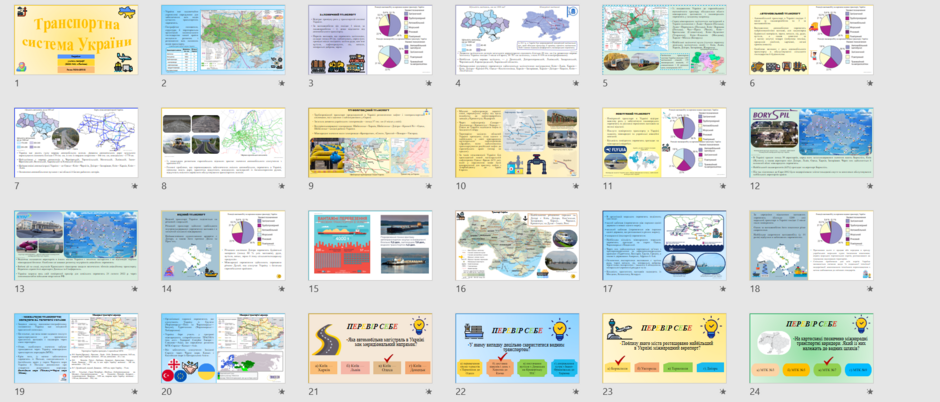The width and height of the screenshot is (940, 402).
Task: Click the animation star under slide 6
Action: (x=870, y=83)
